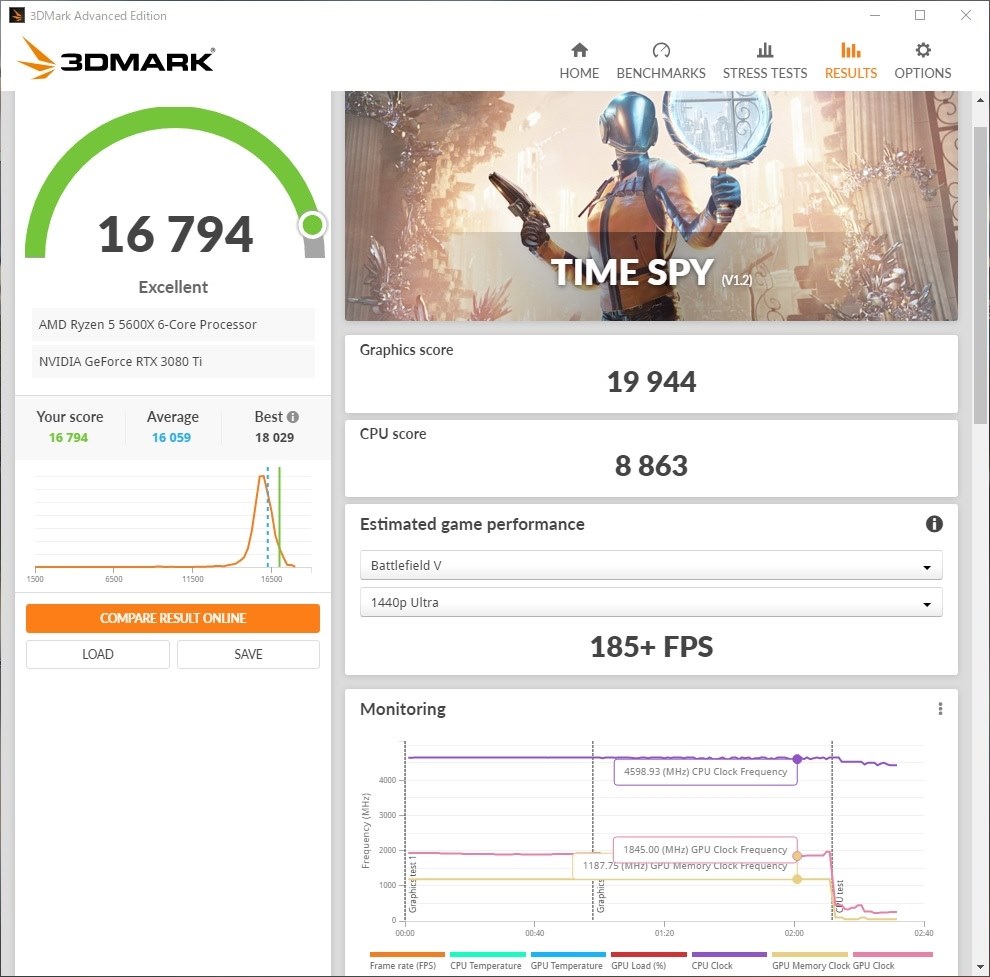Image resolution: width=990 pixels, height=977 pixels.
Task: Click AMD Ryzen 5 5600X processor row
Action: pos(173,325)
